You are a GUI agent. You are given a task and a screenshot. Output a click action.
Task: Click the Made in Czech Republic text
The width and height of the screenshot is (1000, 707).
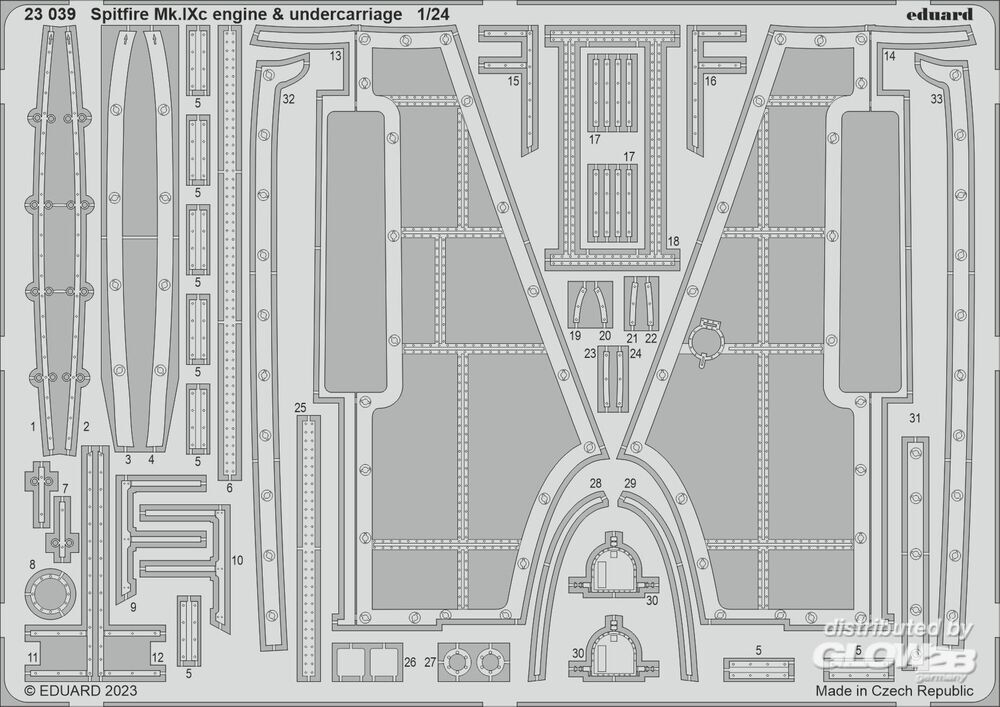coord(893,690)
